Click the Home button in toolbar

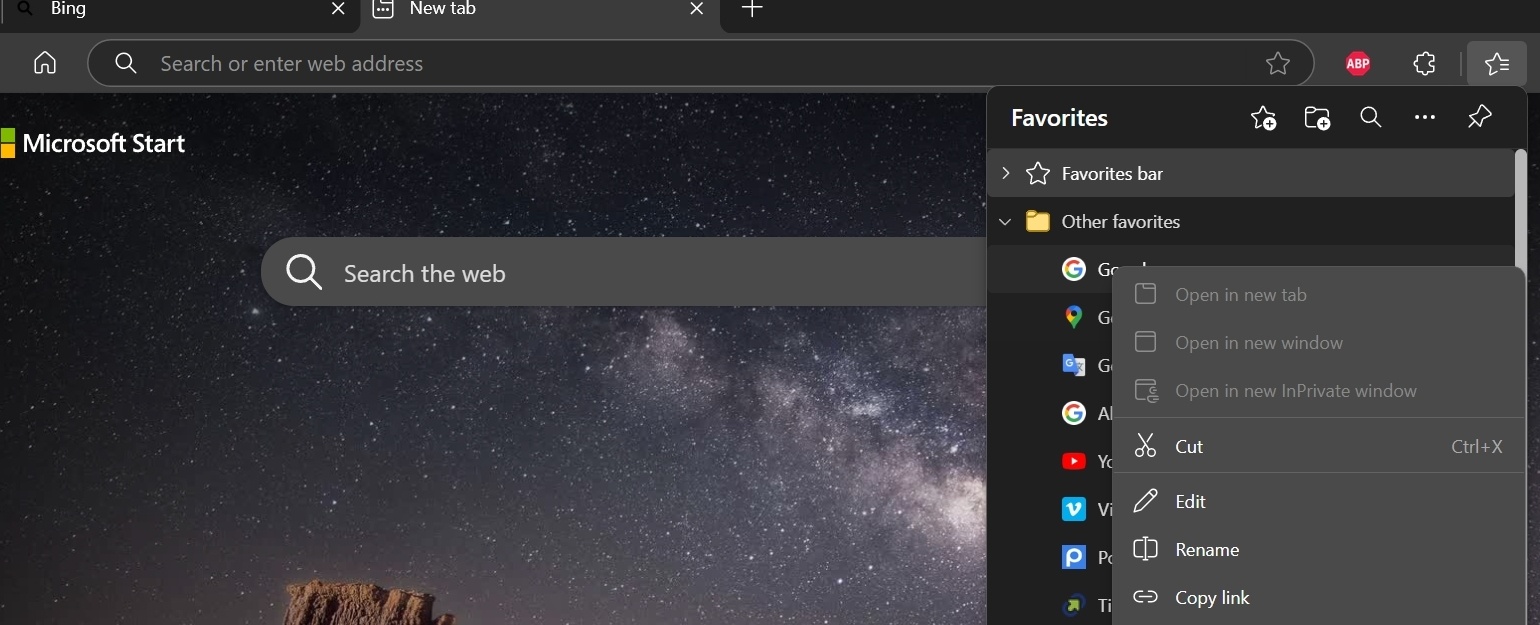(45, 63)
